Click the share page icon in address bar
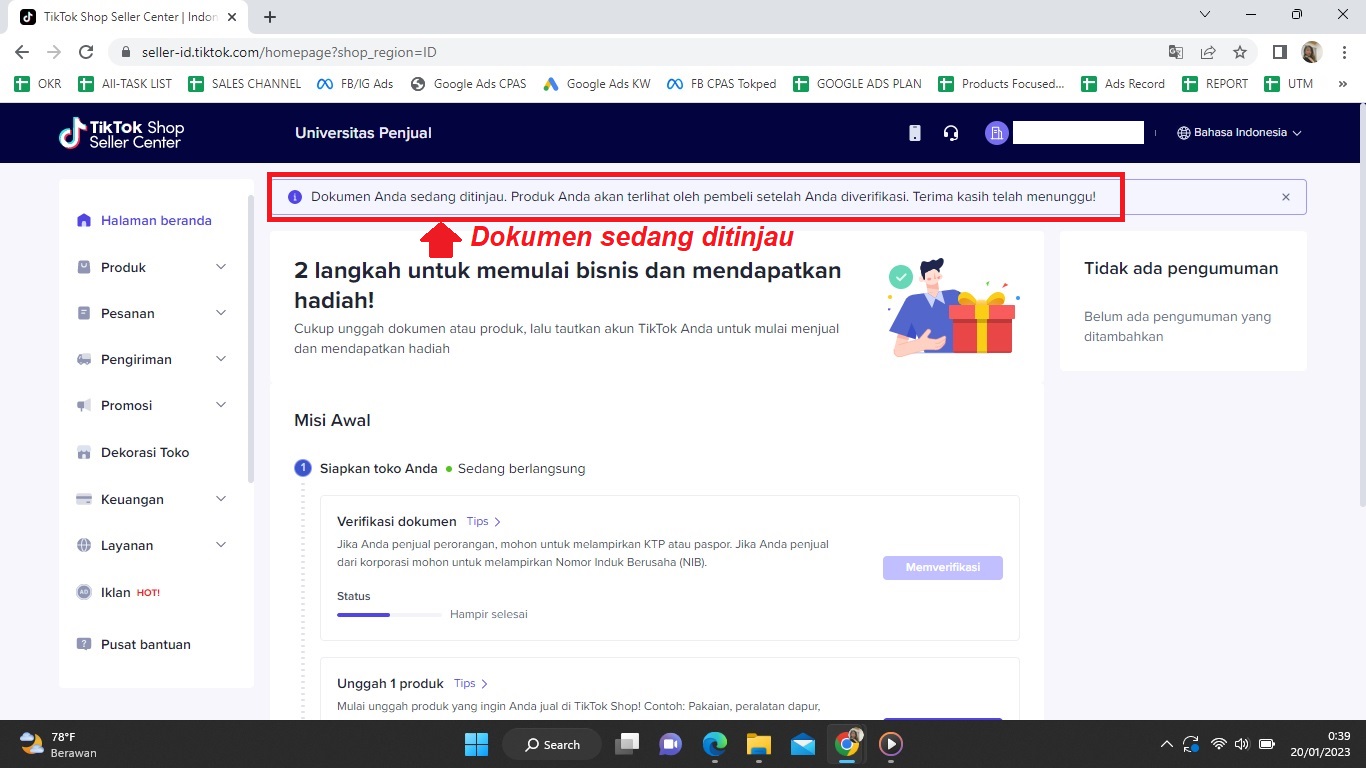 pyautogui.click(x=1208, y=52)
